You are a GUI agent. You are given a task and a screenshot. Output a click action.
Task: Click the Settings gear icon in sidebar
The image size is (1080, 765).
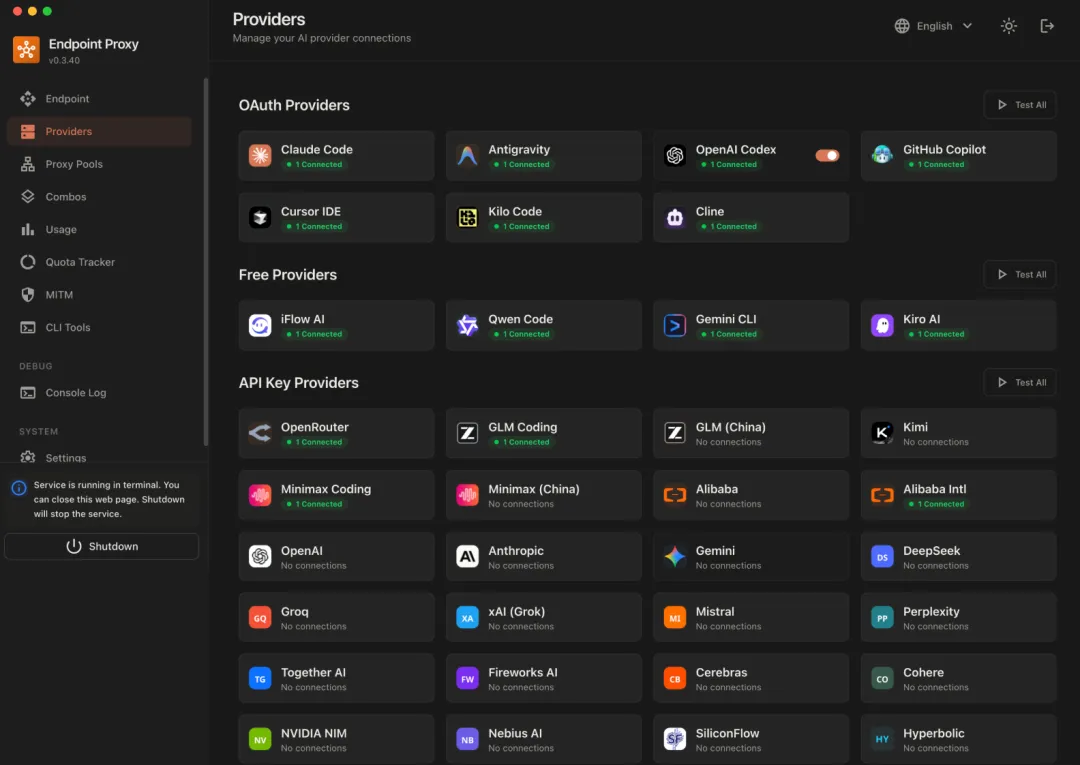point(28,457)
